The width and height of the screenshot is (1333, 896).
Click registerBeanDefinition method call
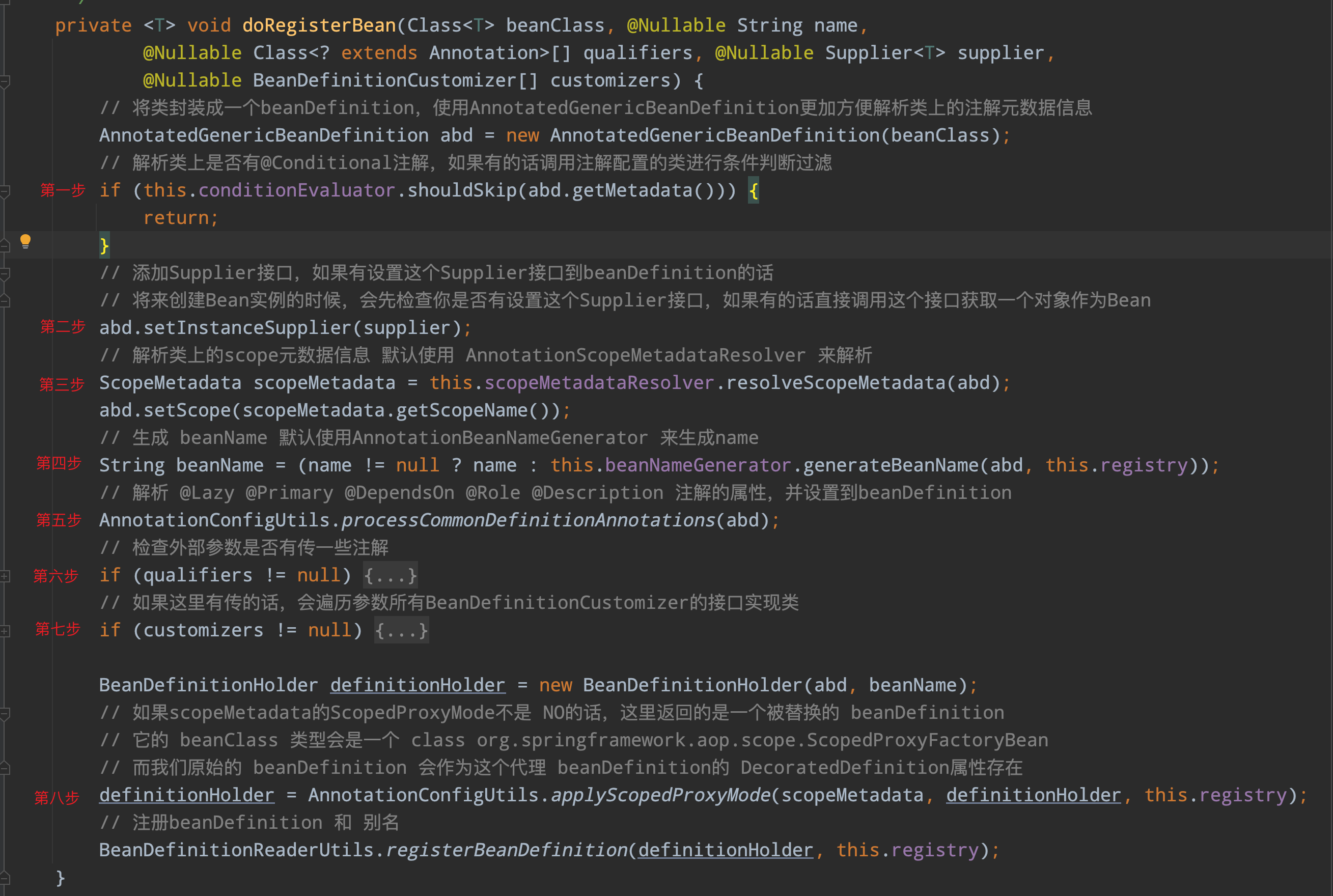click(507, 850)
